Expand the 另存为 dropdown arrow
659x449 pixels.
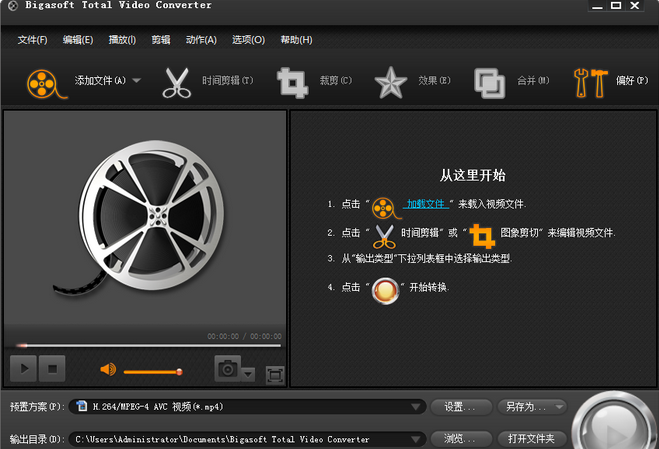[x=559, y=407]
